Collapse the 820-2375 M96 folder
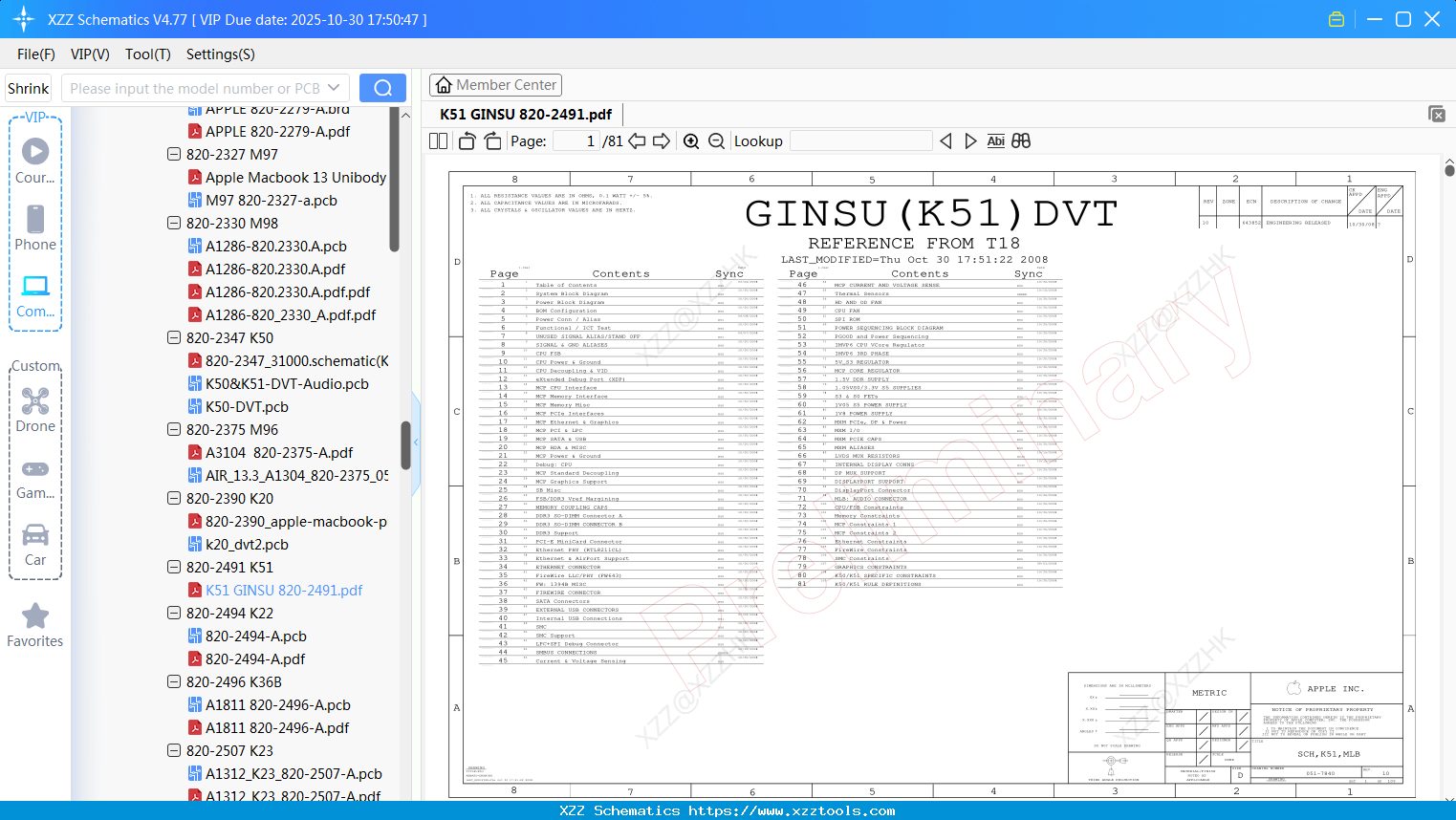Viewport: 1456px width, 820px height. tap(174, 430)
